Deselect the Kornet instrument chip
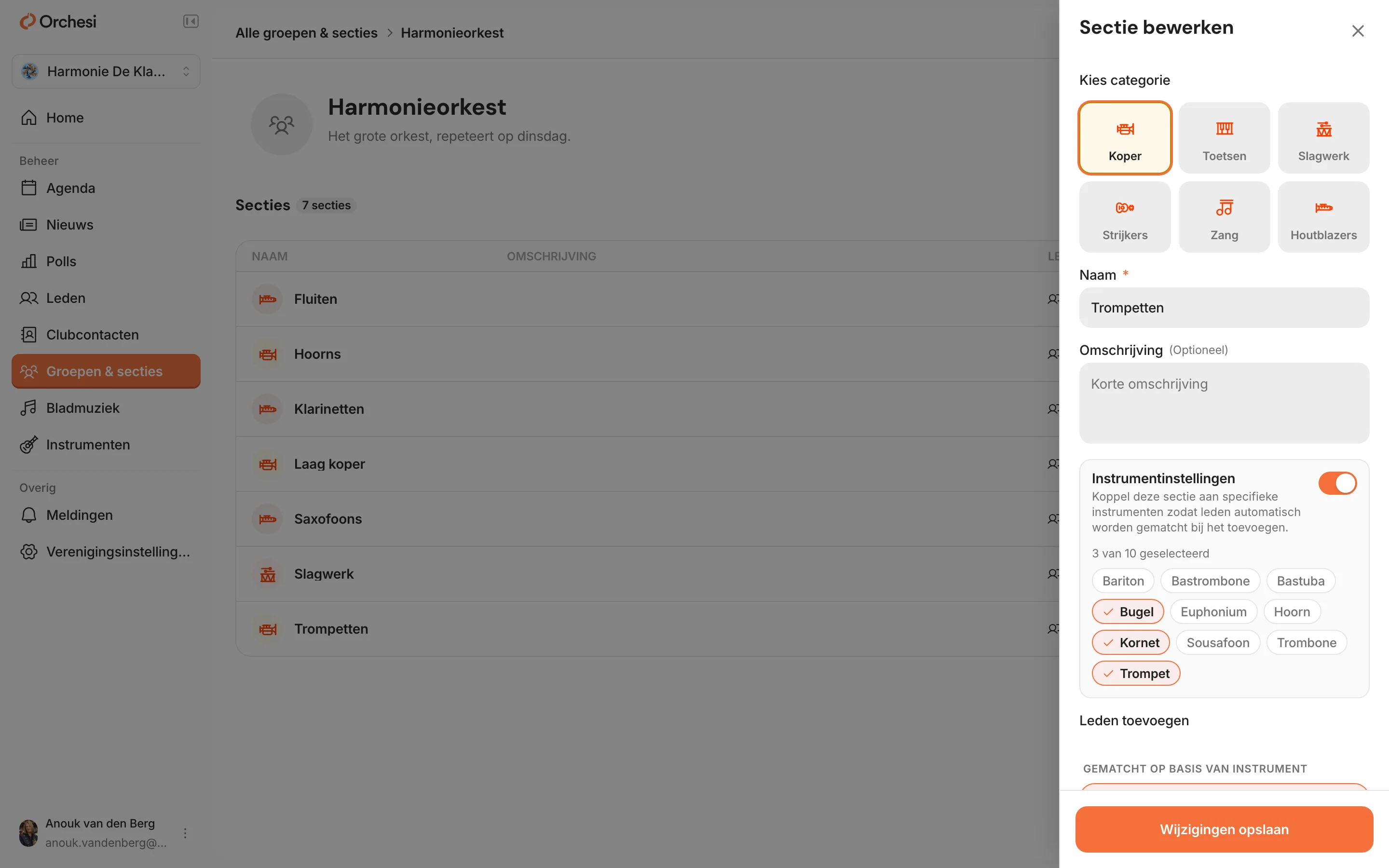 point(1130,642)
